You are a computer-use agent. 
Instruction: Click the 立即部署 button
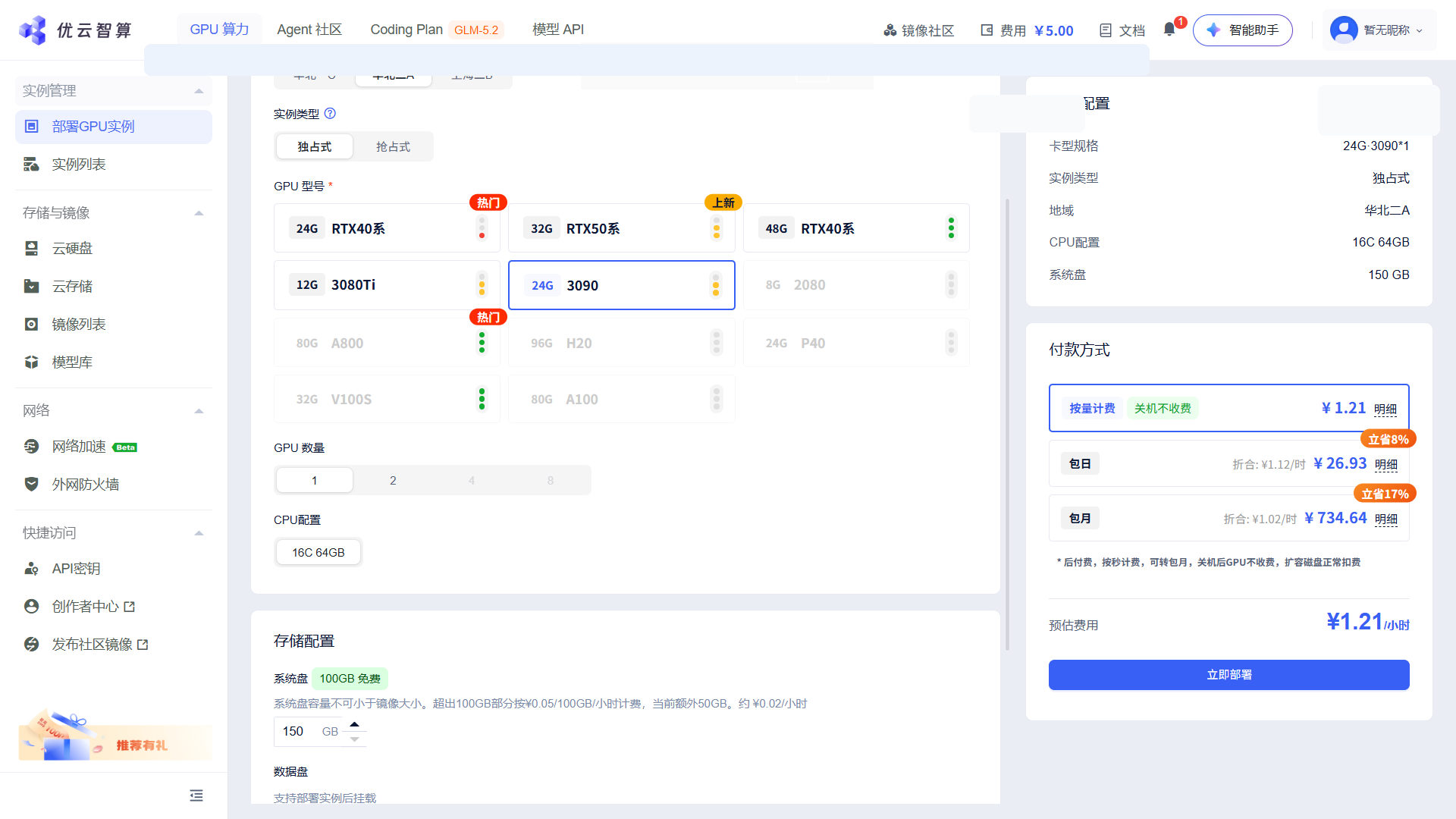(x=1228, y=675)
